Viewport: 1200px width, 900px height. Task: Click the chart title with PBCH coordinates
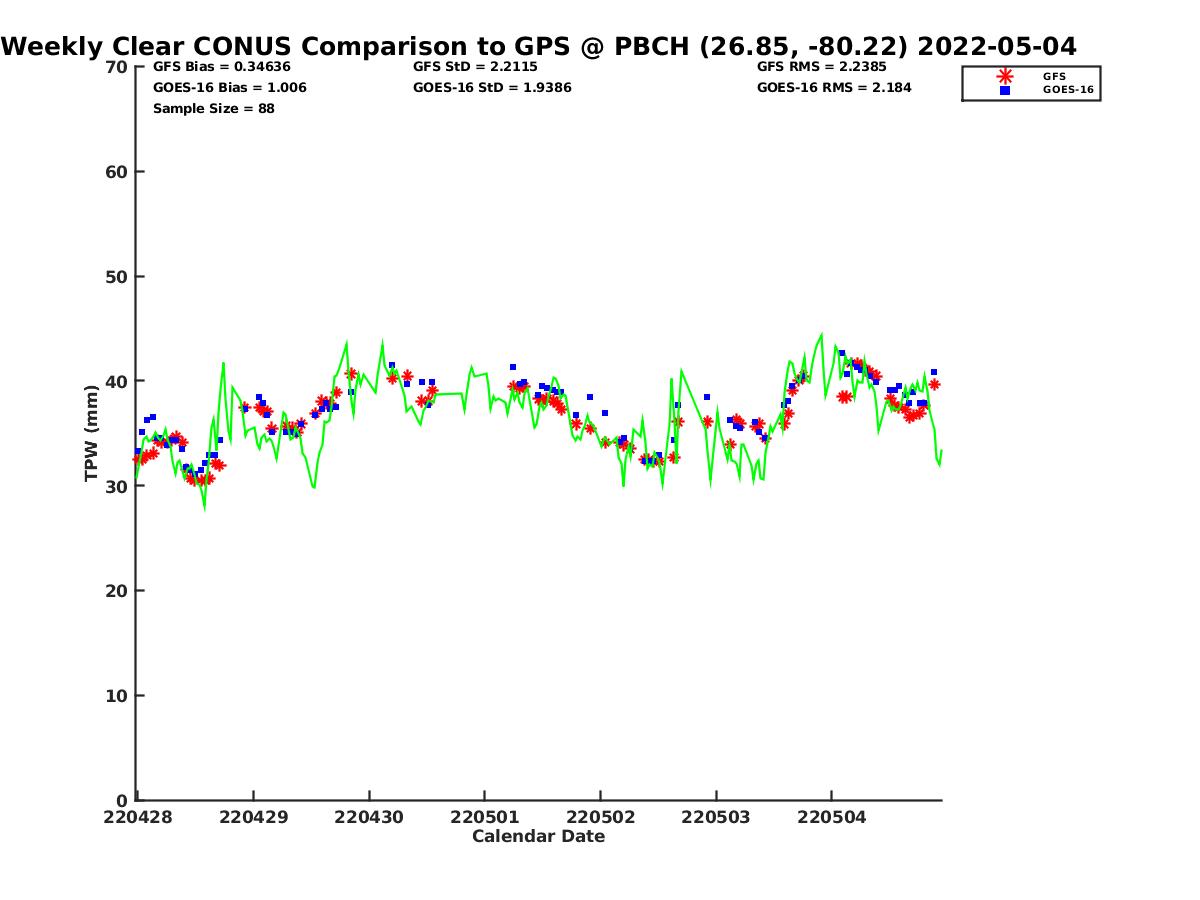(539, 47)
